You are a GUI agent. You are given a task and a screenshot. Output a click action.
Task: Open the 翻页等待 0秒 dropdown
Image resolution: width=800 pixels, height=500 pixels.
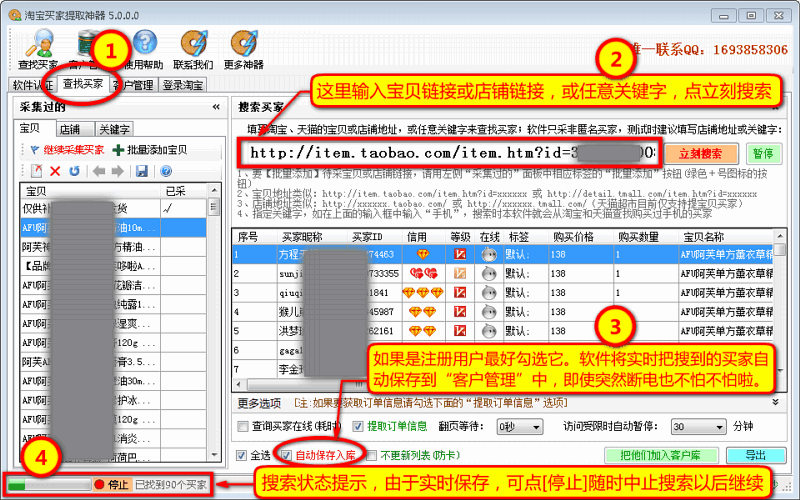(x=520, y=427)
